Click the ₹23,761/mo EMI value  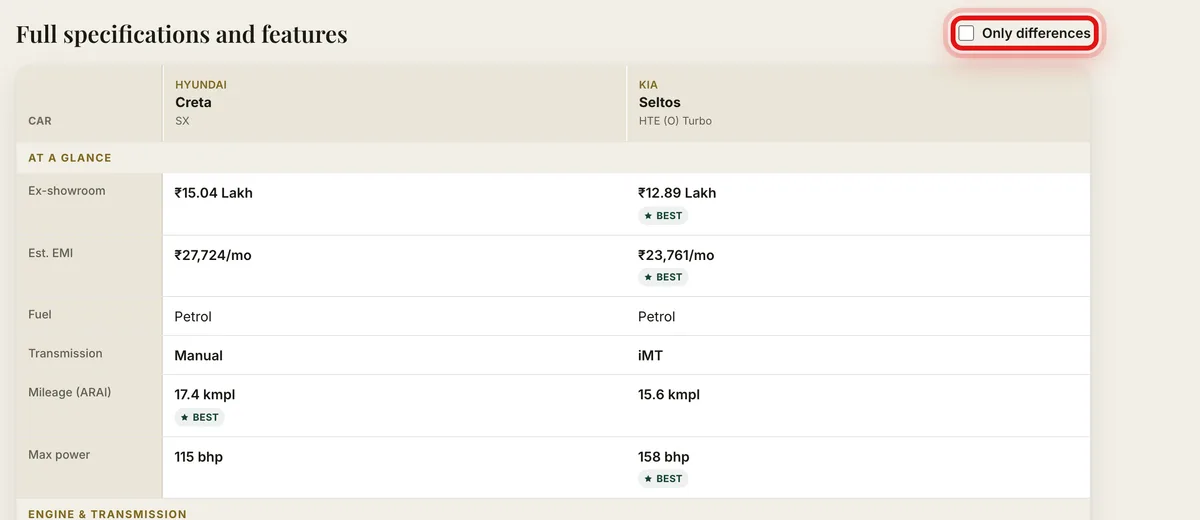pyautogui.click(x=676, y=255)
